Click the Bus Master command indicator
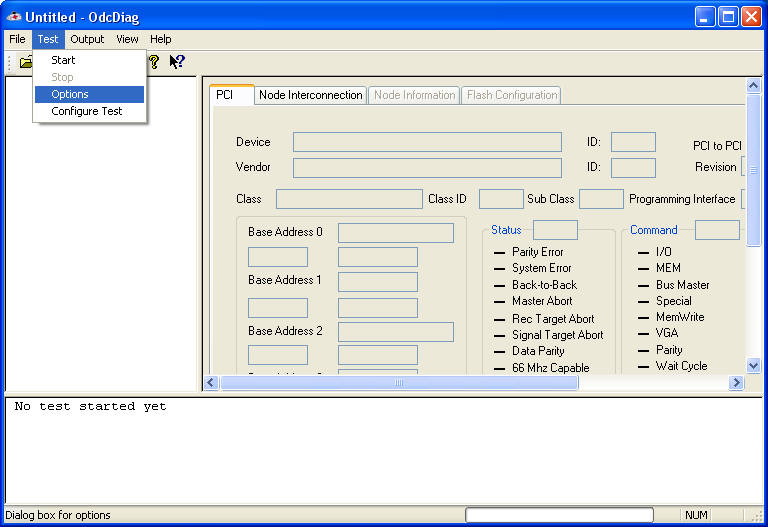This screenshot has height=527, width=768. coord(644,286)
